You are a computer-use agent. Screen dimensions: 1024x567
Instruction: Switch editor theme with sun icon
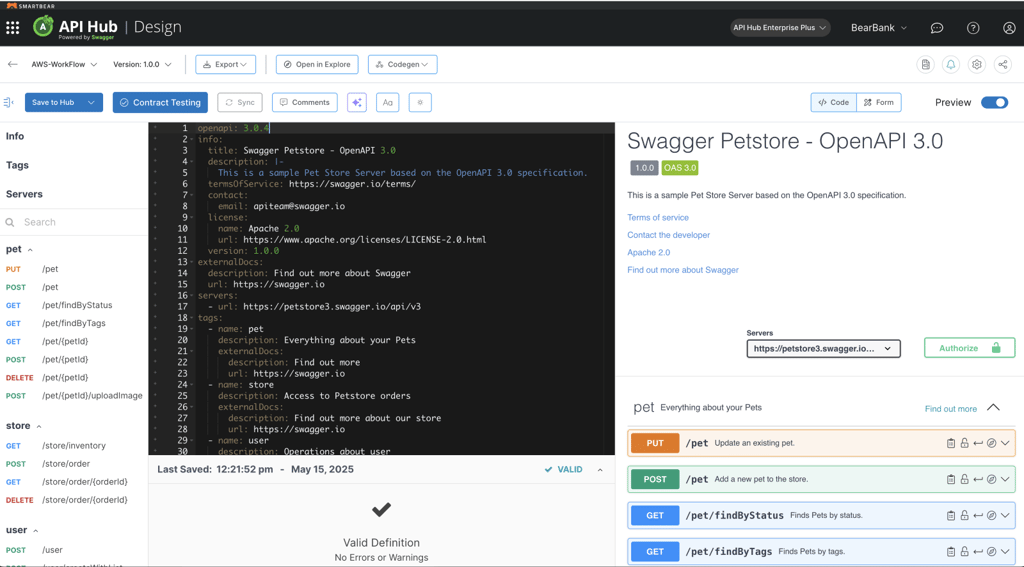[420, 103]
